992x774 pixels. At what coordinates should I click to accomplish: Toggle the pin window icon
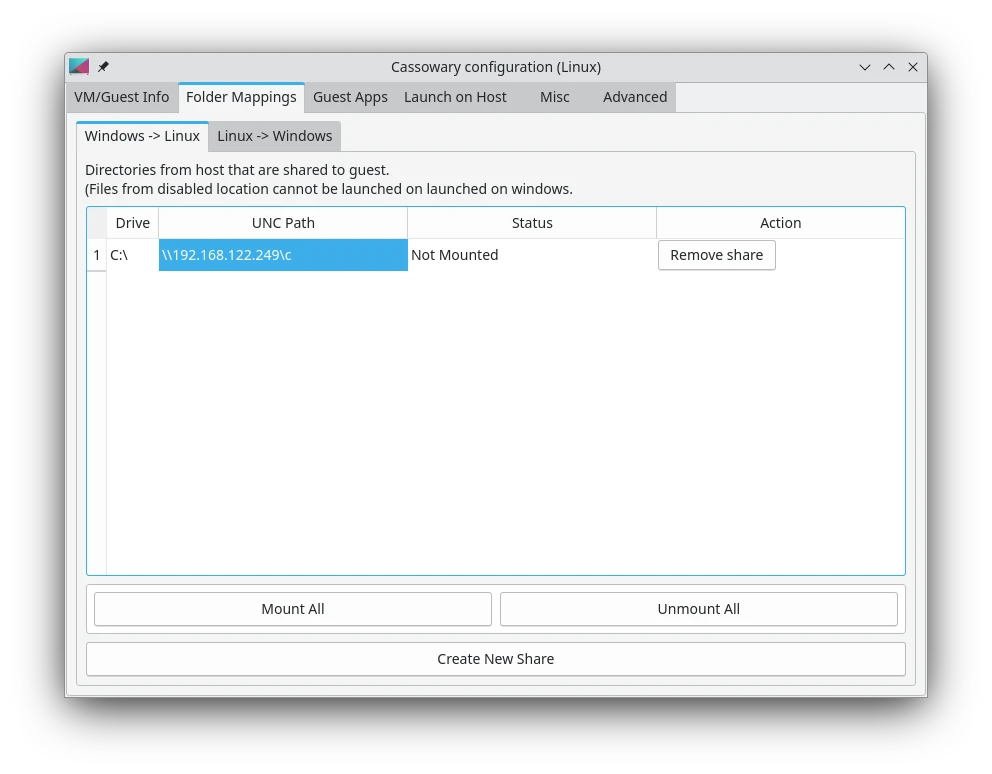103,67
